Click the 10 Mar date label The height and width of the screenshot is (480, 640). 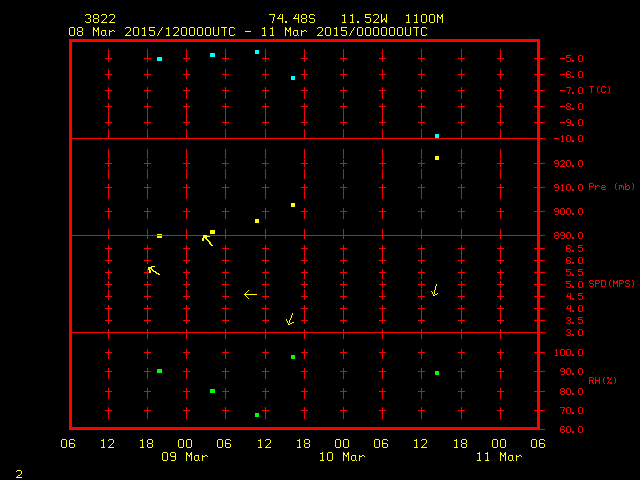(343, 457)
